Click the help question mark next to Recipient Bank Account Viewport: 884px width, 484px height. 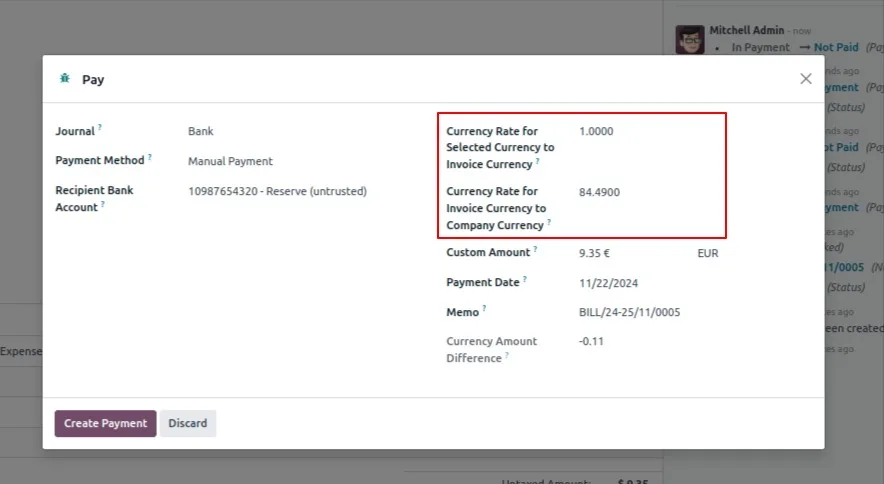tap(103, 204)
